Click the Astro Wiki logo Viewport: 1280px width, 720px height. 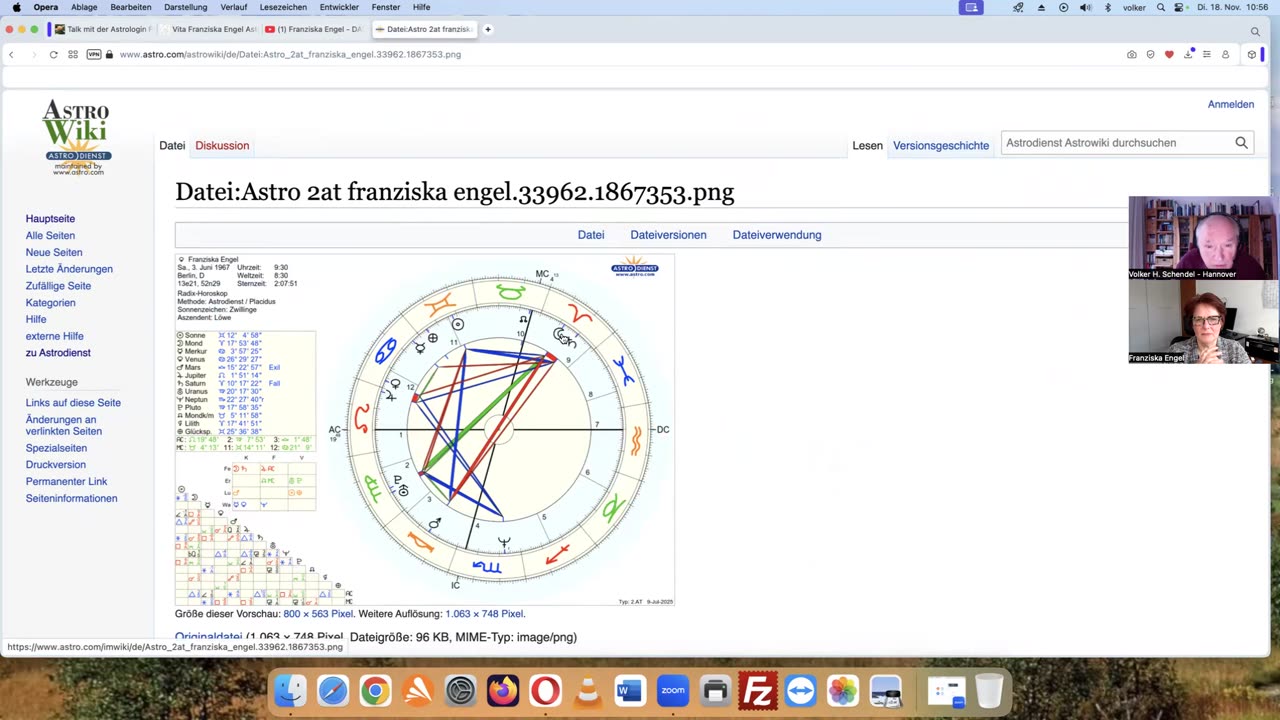[77, 138]
